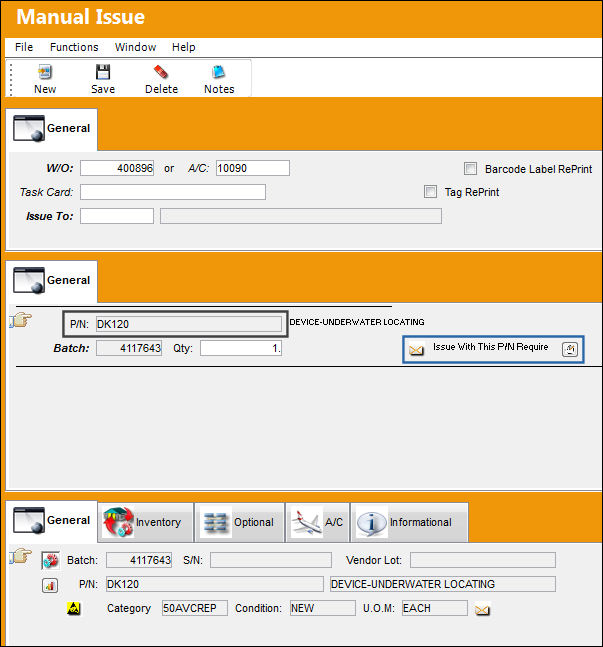Image resolution: width=603 pixels, height=647 pixels.
Task: Click the Vendor Lot field
Action: [483, 560]
